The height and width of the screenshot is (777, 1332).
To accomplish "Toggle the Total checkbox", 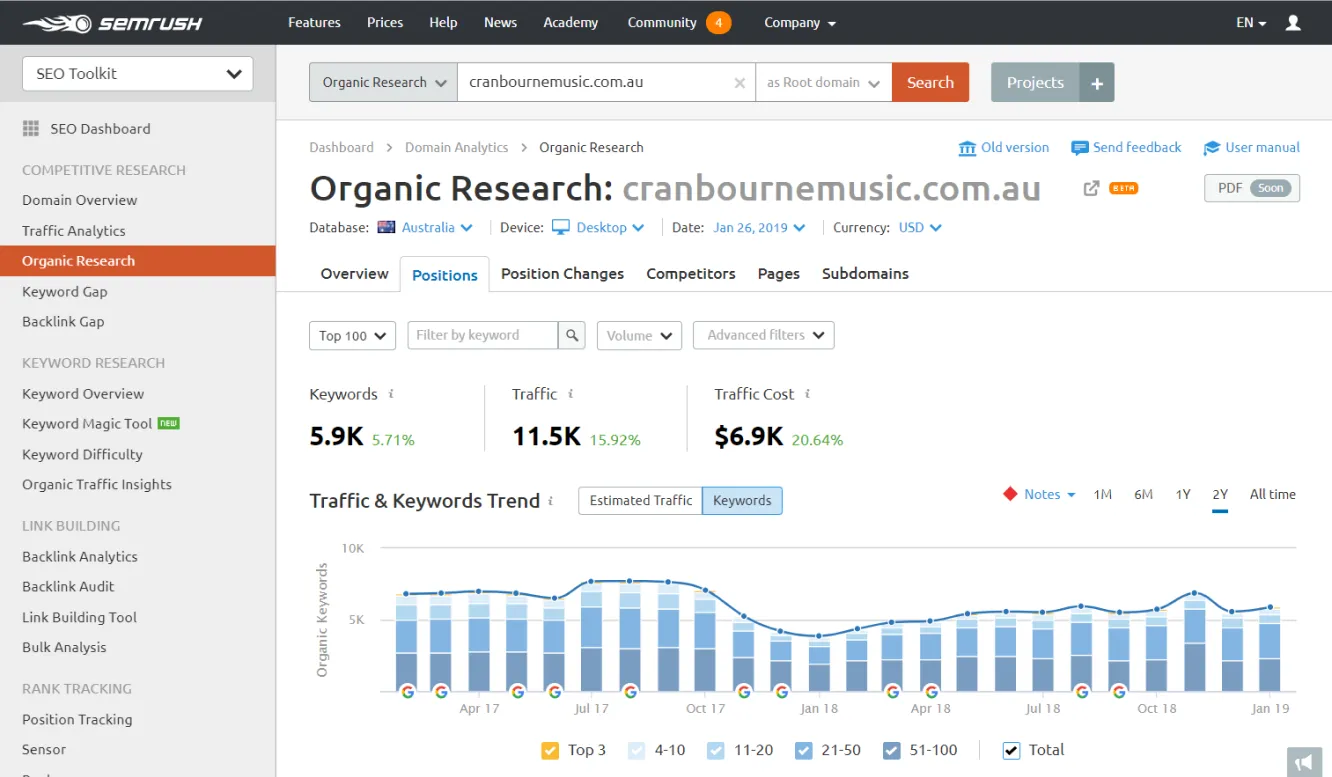I will pos(1011,750).
